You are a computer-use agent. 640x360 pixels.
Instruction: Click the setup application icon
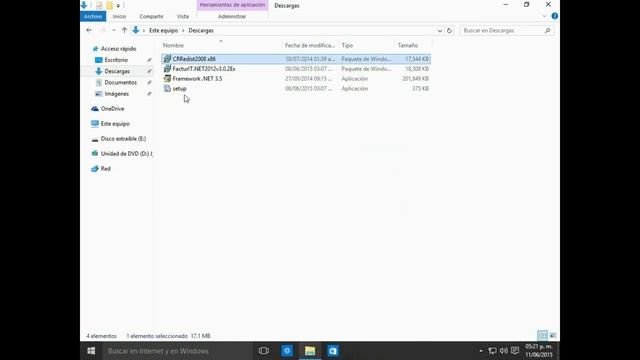click(167, 88)
